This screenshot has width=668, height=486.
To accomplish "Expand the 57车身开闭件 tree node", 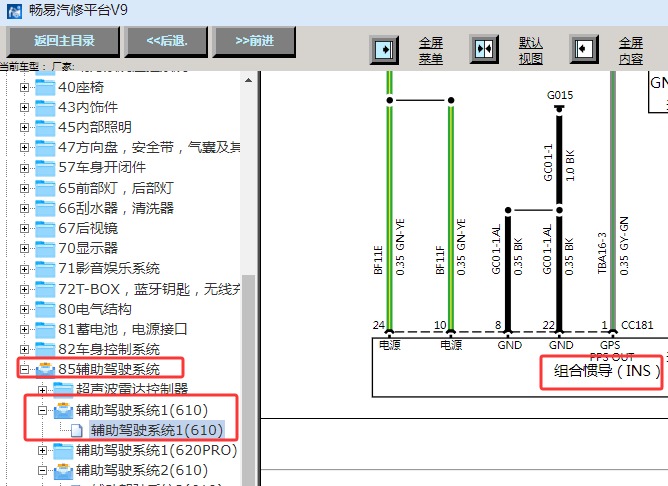I will (24, 168).
